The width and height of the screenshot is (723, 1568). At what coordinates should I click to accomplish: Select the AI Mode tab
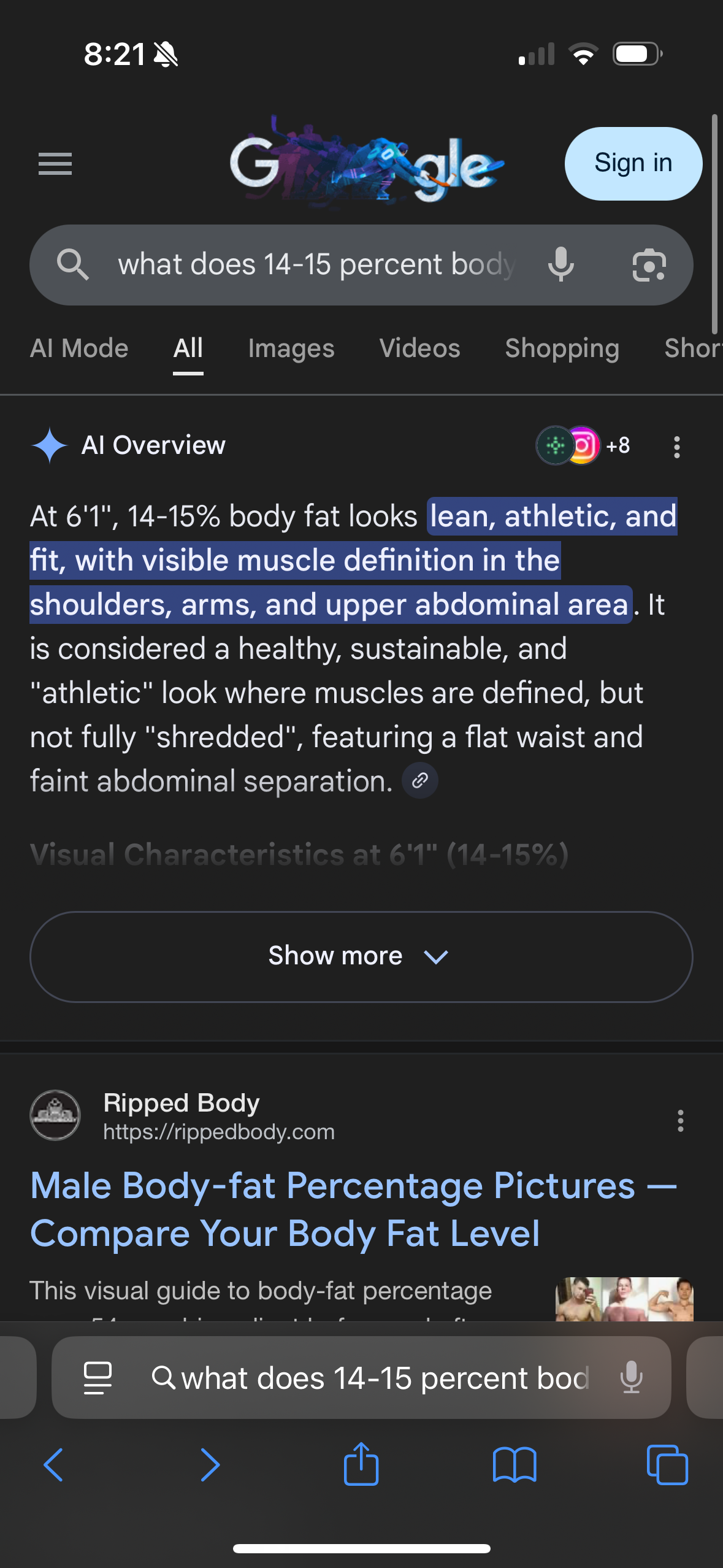click(x=79, y=348)
